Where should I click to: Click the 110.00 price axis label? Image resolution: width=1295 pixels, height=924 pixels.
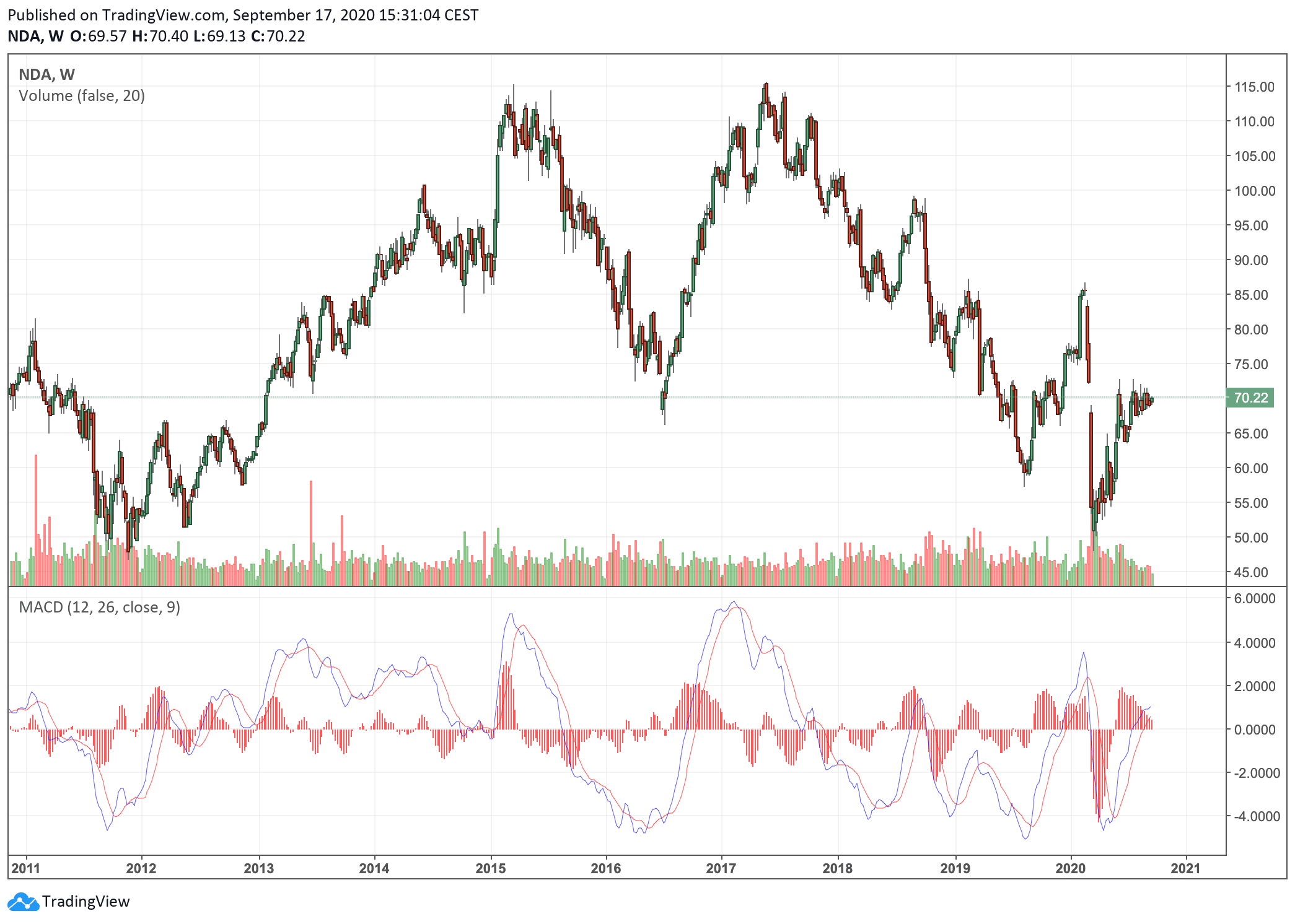[1255, 121]
